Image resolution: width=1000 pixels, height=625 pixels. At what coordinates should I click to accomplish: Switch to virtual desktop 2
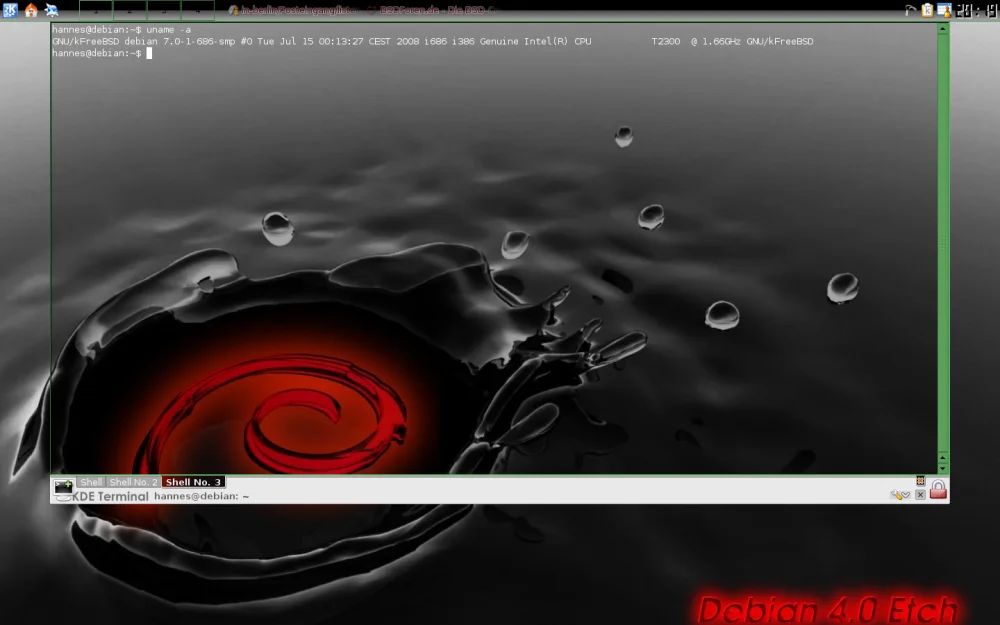pos(130,10)
